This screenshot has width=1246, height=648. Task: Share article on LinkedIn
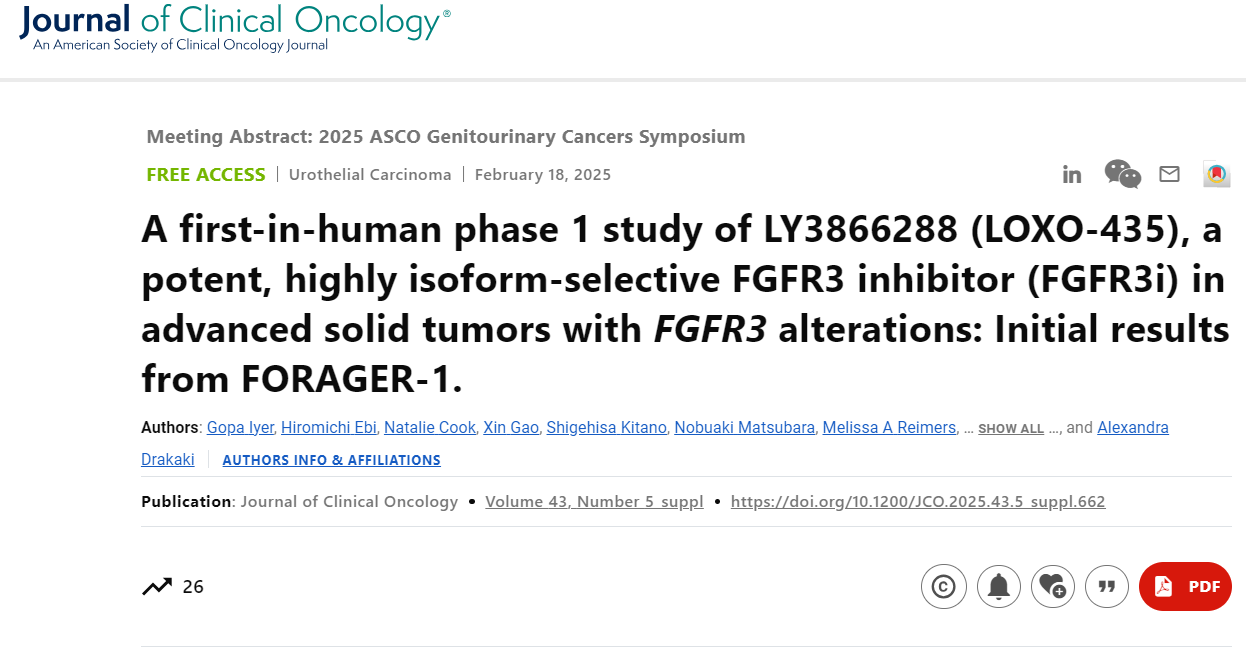click(1072, 175)
